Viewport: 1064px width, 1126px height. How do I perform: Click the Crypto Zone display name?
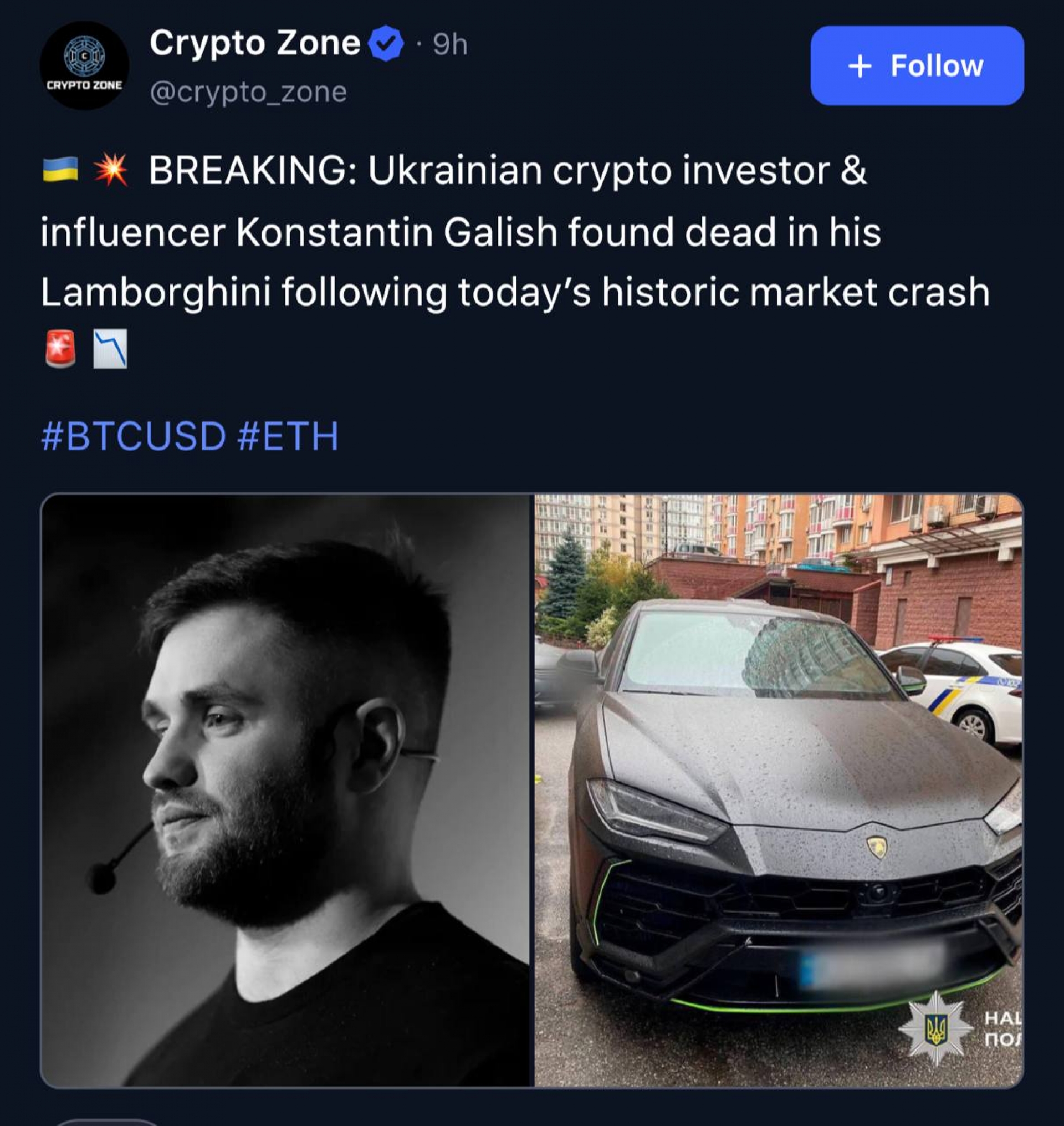coord(255,43)
